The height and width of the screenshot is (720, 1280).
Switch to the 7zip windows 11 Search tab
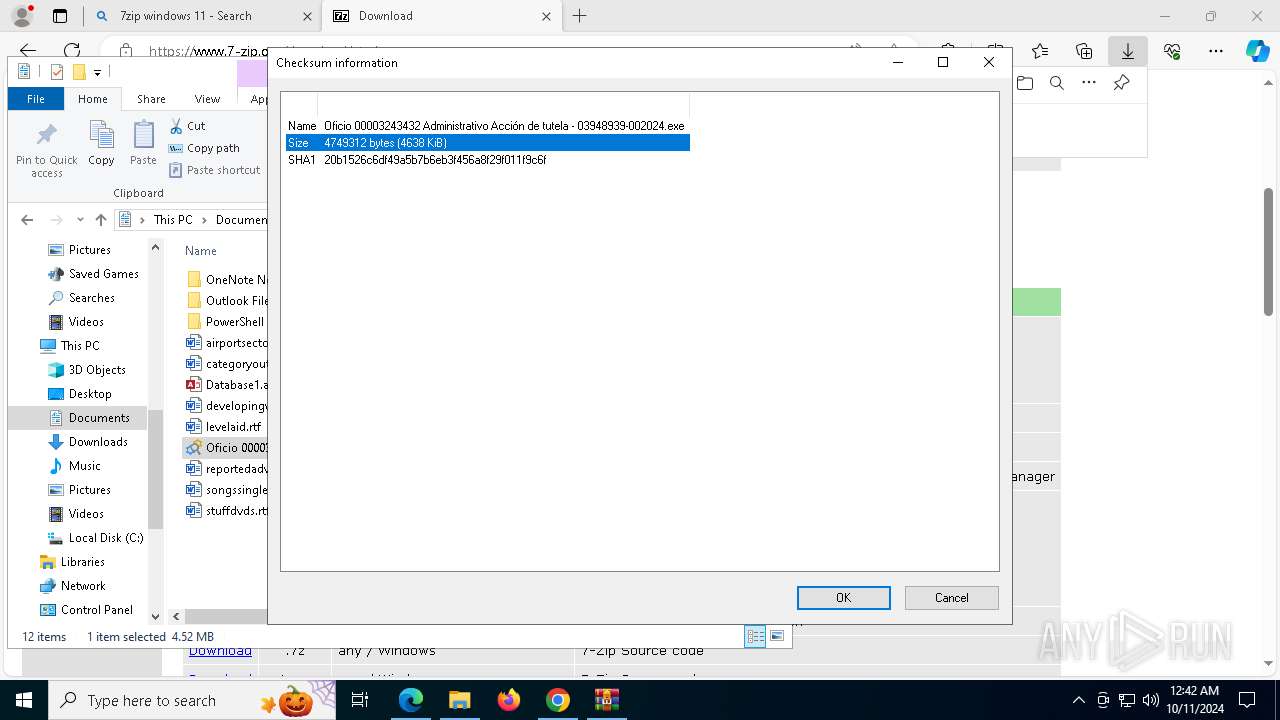(202, 16)
